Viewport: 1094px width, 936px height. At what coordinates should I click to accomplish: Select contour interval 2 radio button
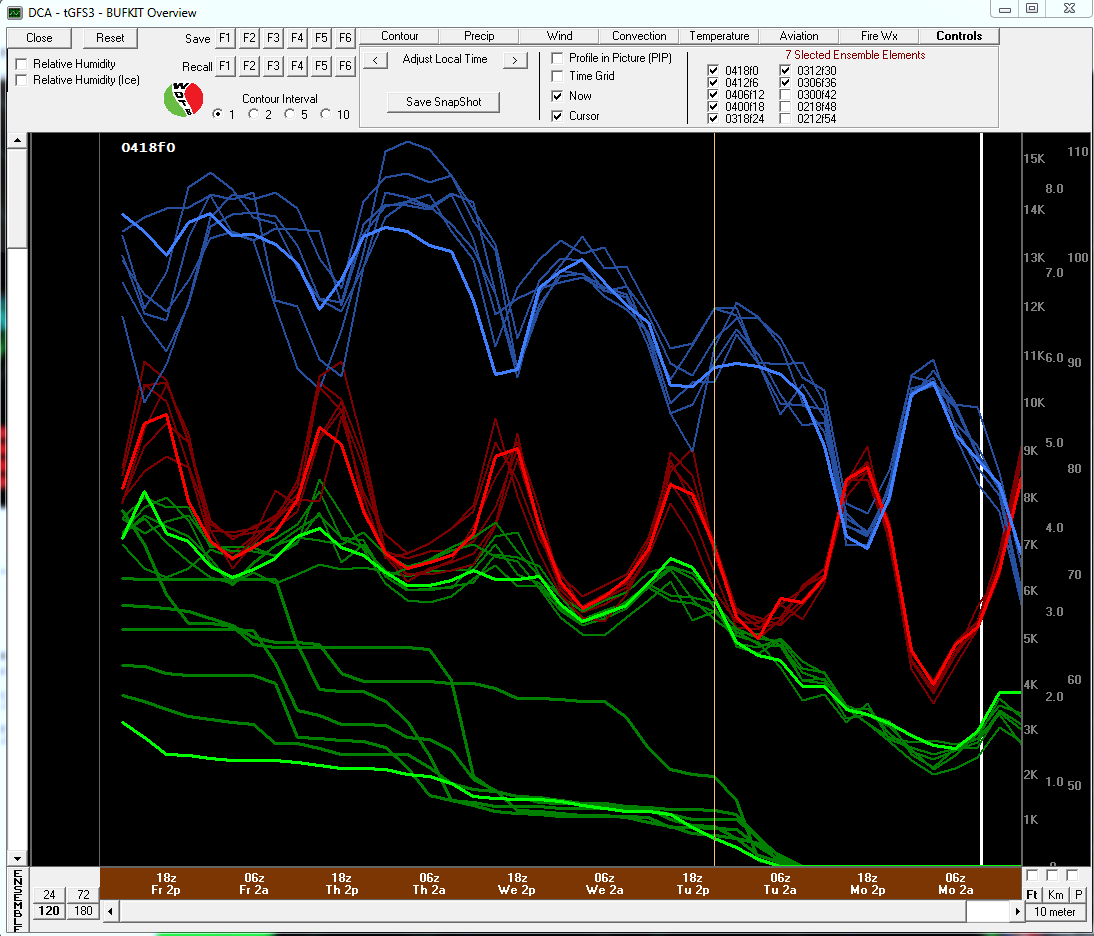tap(253, 114)
